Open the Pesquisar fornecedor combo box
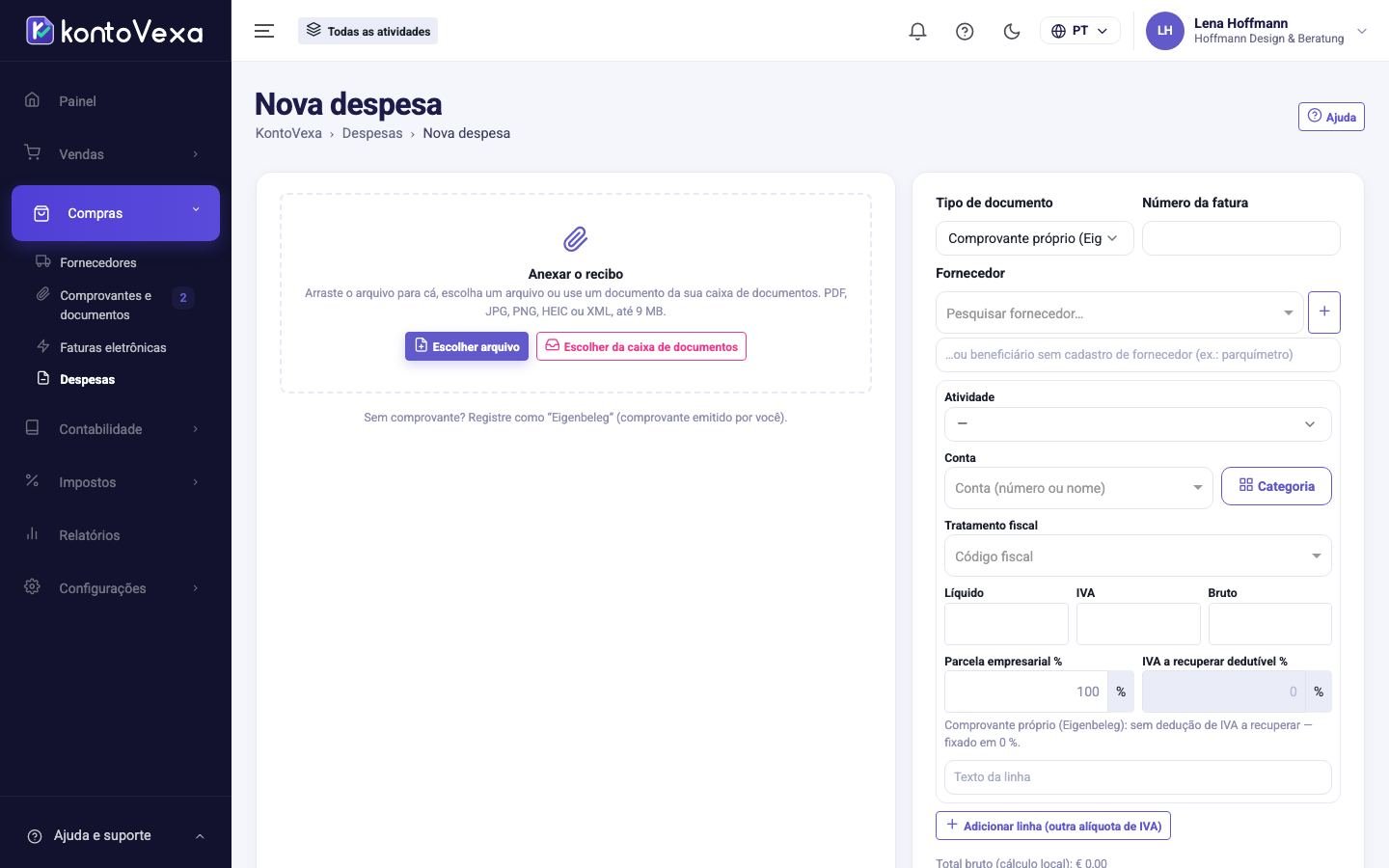Viewport: 1389px width, 868px height. tap(1120, 312)
